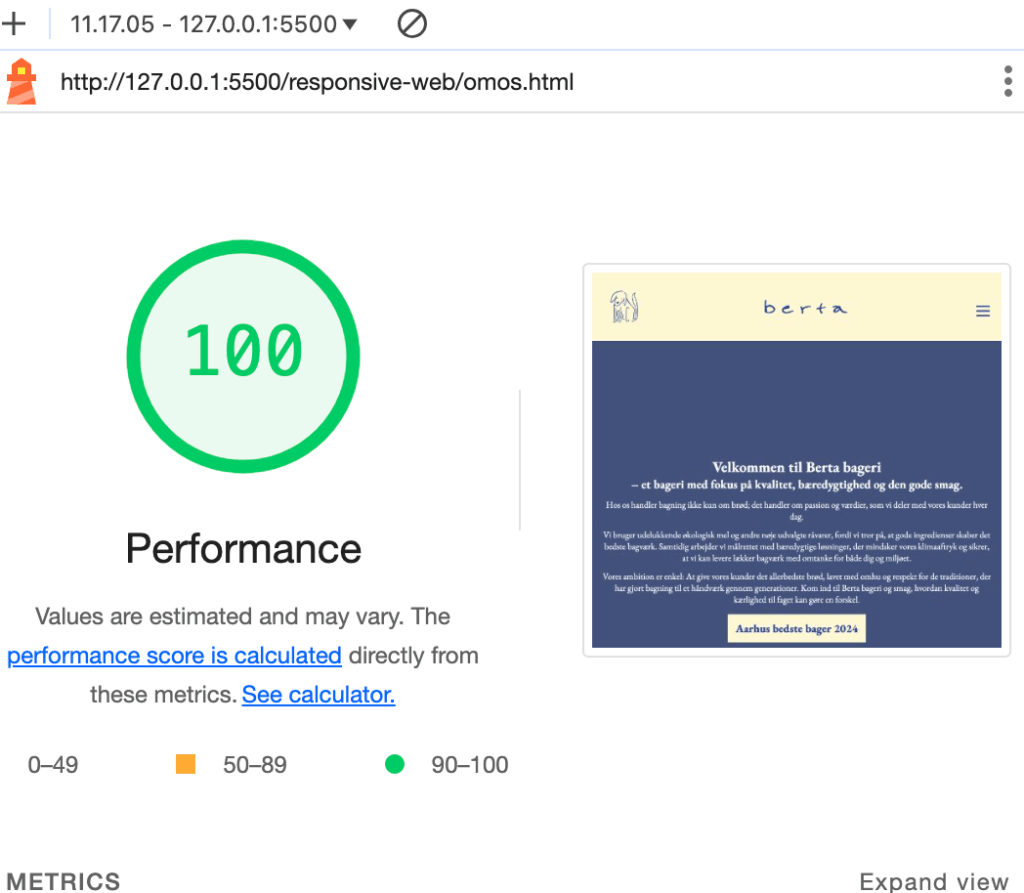Click the berta wordmark in preview

pos(804,308)
